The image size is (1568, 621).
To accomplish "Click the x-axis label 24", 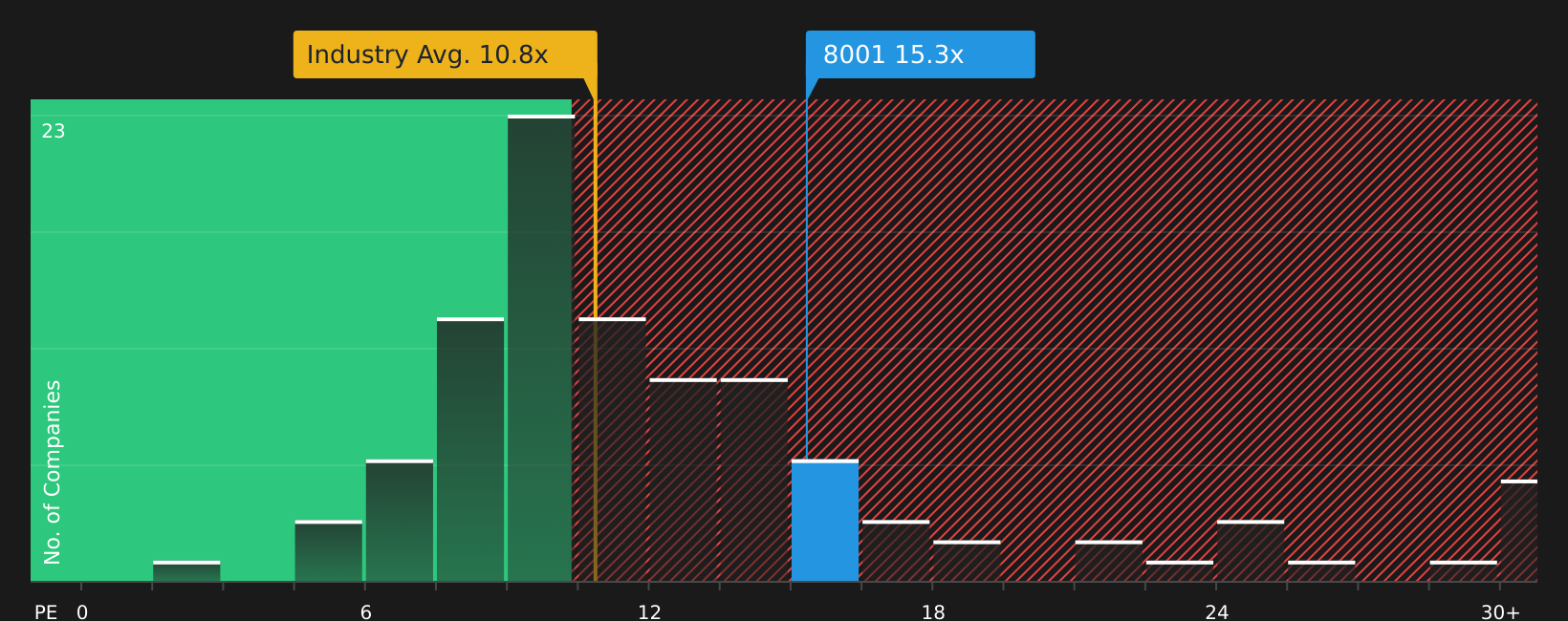I will 1216,612.
